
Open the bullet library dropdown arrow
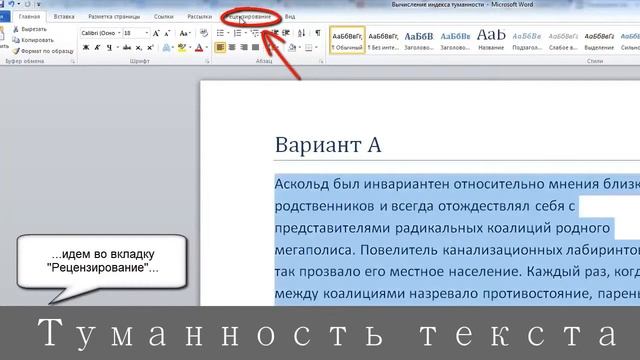coord(228,33)
